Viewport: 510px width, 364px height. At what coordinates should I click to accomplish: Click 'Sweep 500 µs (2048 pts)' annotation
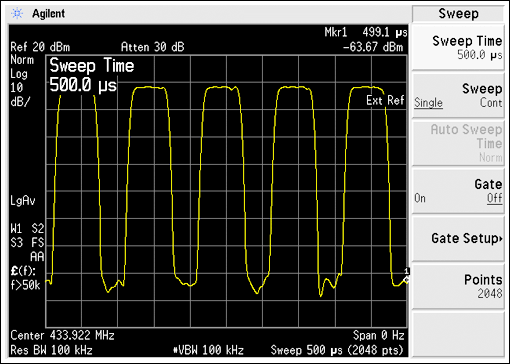click(337, 350)
